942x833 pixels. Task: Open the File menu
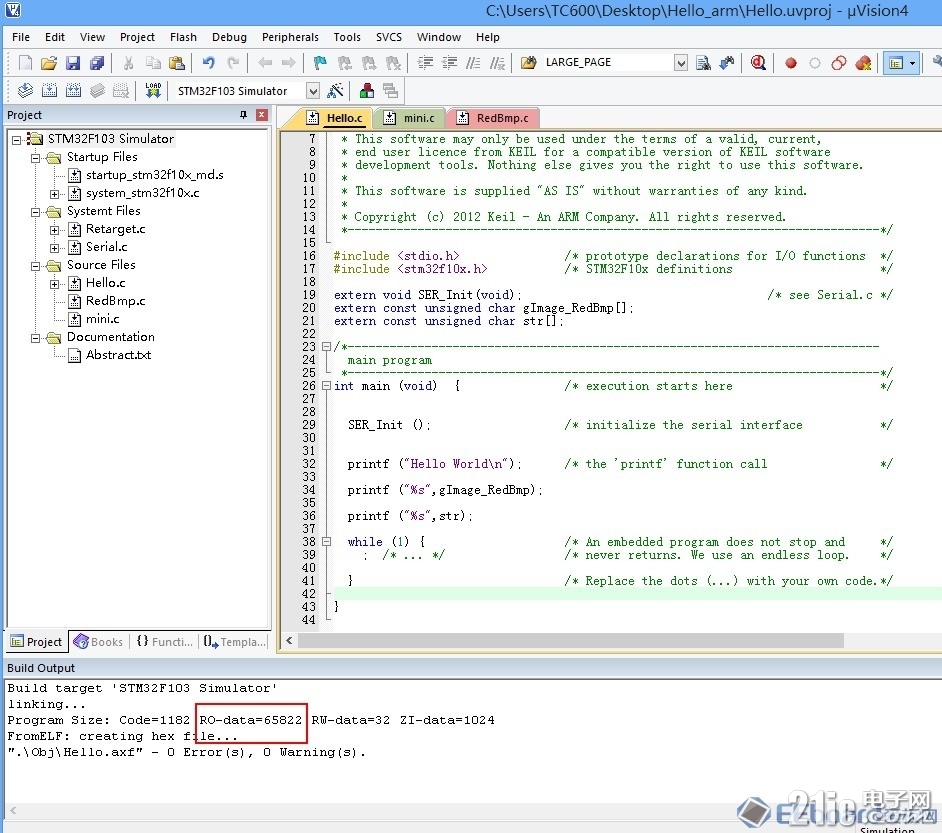coord(20,37)
